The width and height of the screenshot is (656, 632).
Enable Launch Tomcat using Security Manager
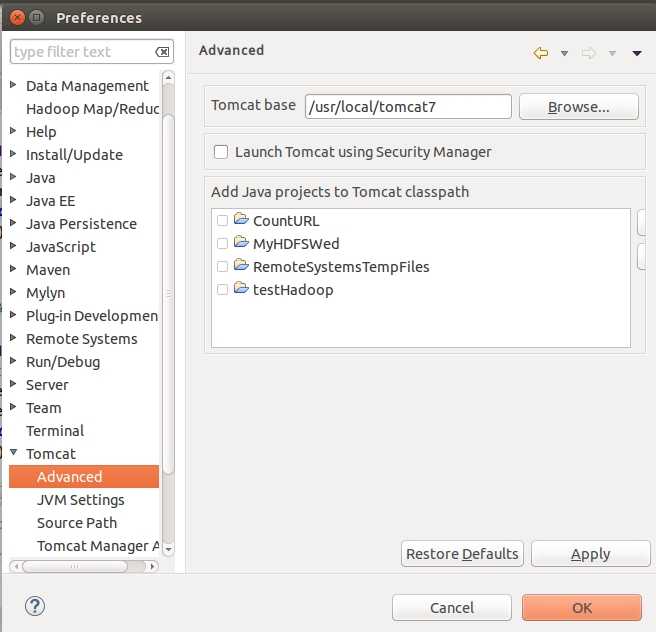click(x=221, y=152)
